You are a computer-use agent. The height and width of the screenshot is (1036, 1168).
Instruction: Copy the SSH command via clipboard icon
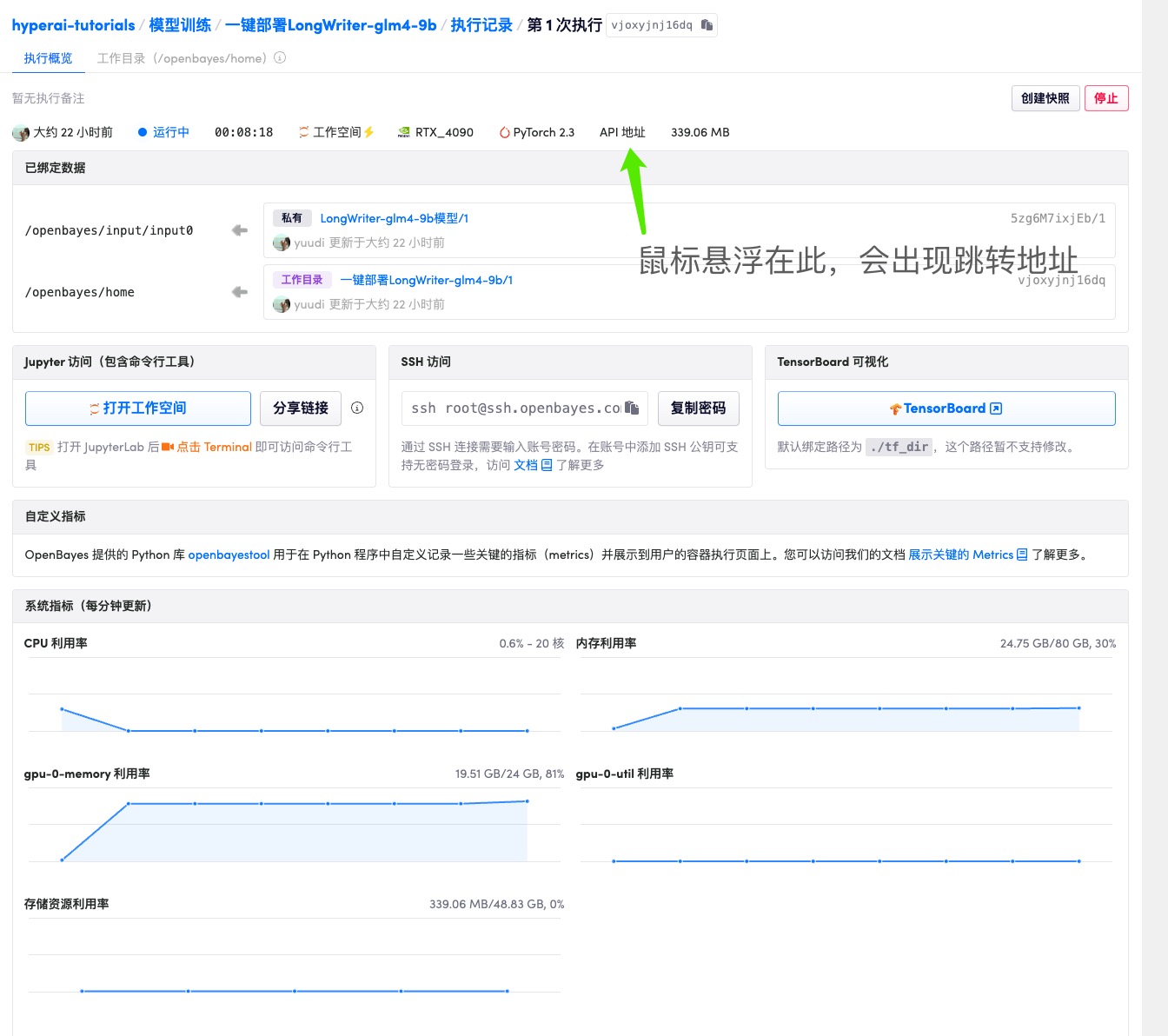tap(632, 408)
